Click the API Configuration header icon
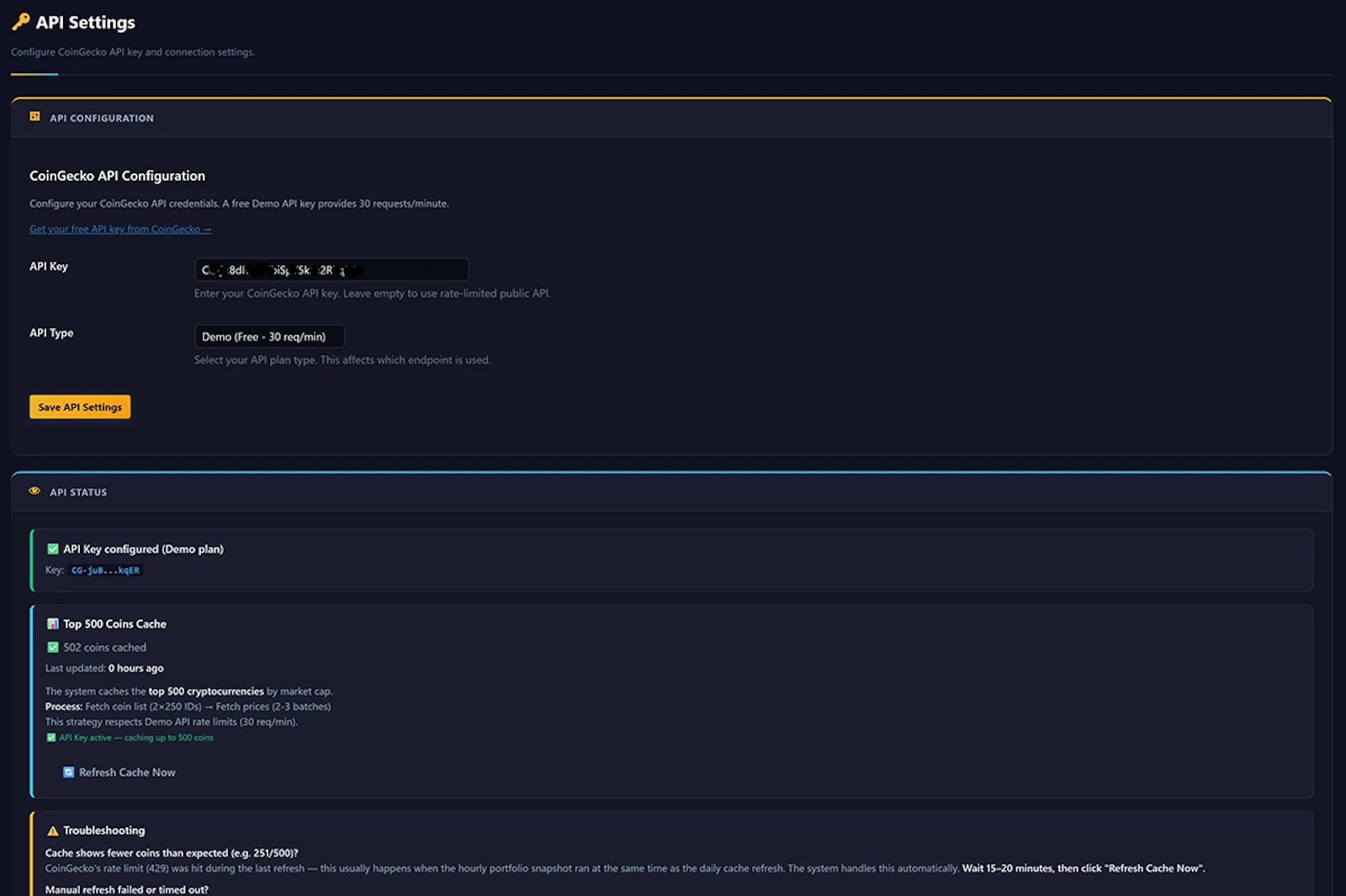Screen dimensions: 1346x896 point(34,117)
